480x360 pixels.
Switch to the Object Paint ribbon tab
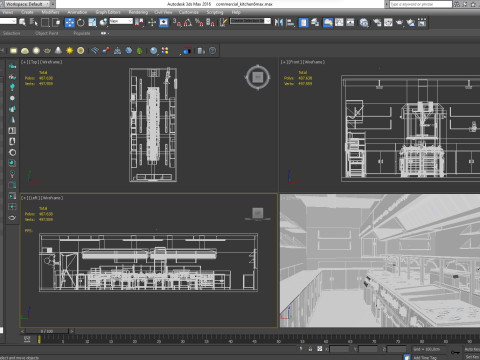coord(47,33)
